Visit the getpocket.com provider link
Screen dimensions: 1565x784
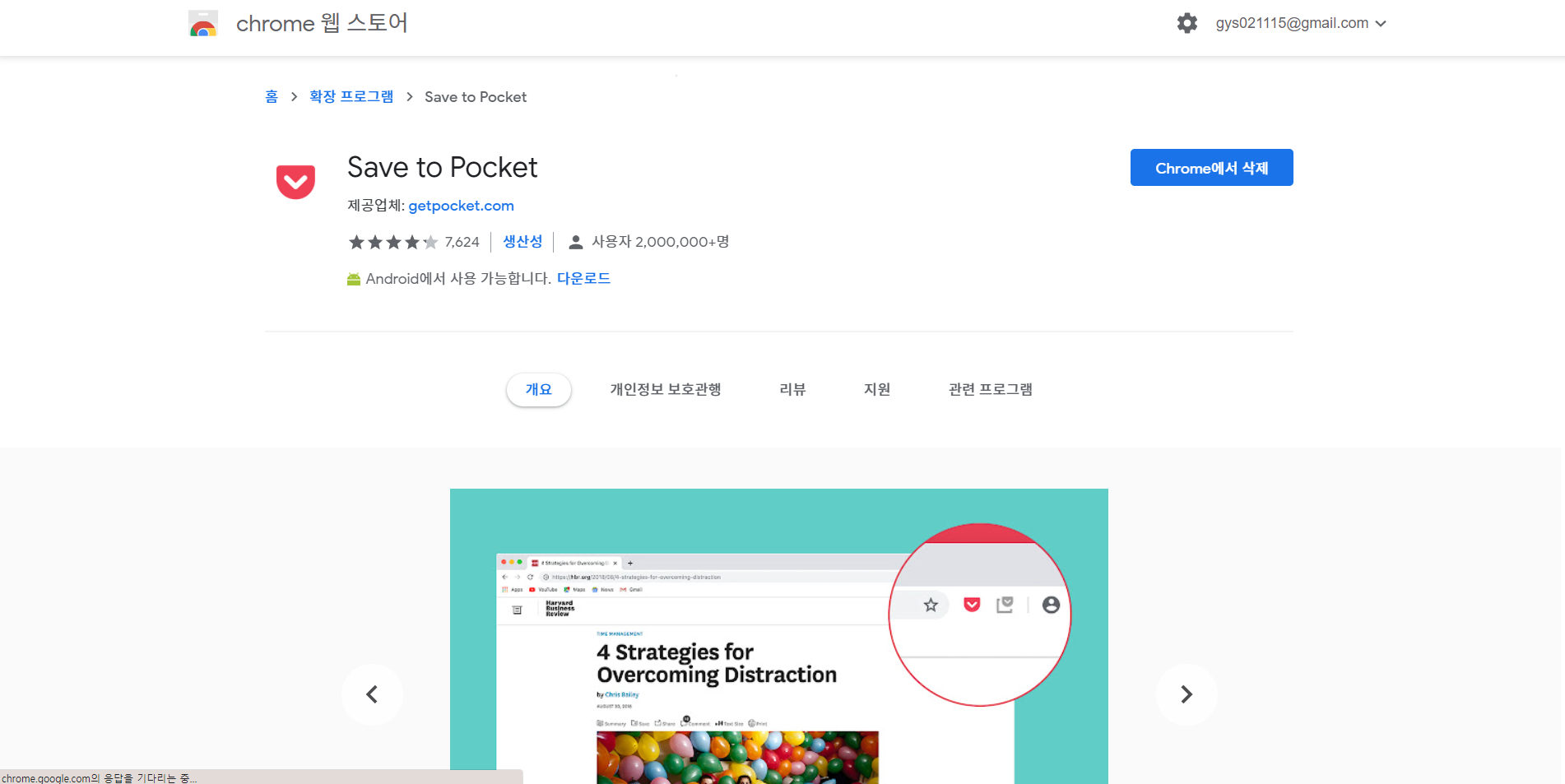tap(461, 206)
